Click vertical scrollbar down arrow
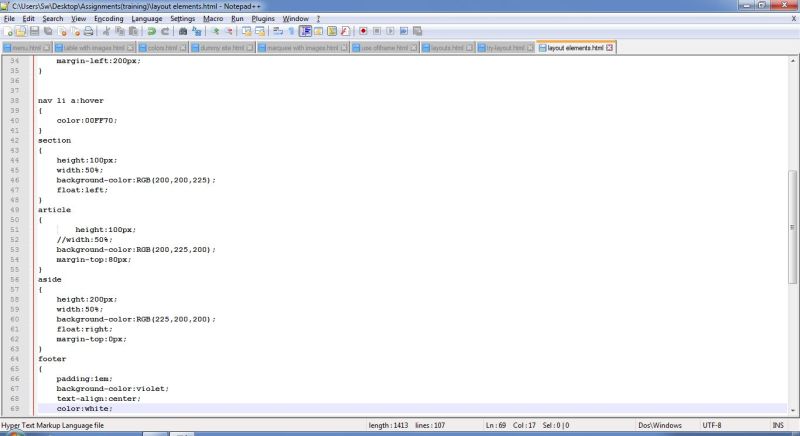 tap(793, 411)
